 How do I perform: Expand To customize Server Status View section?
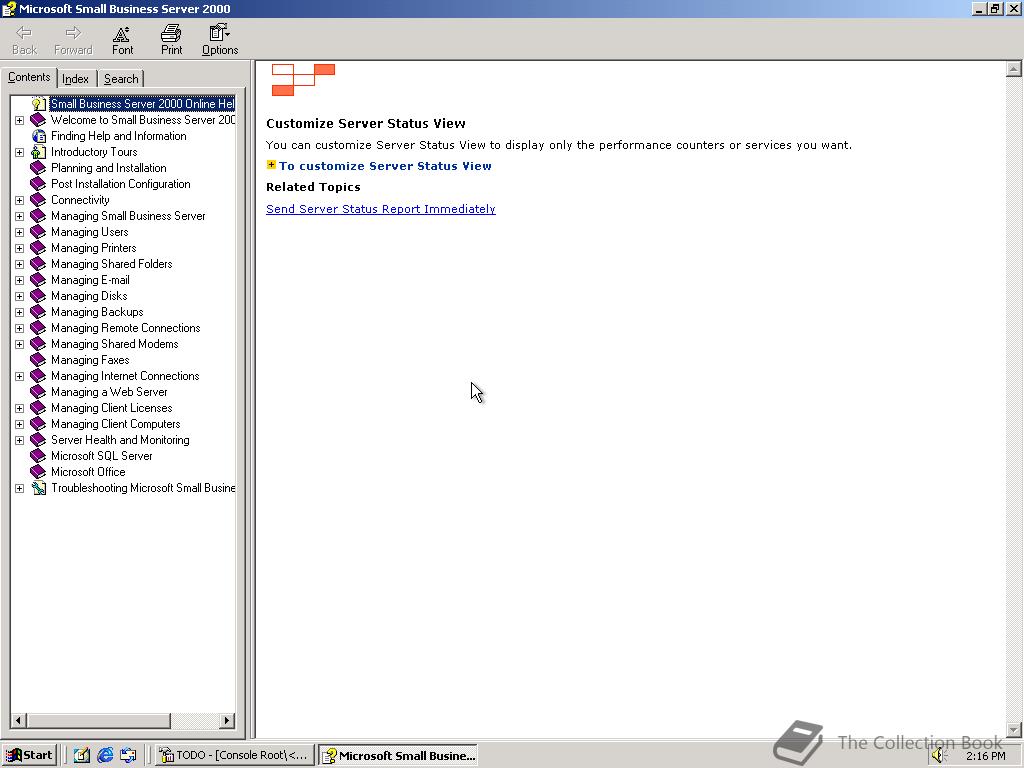pos(385,166)
